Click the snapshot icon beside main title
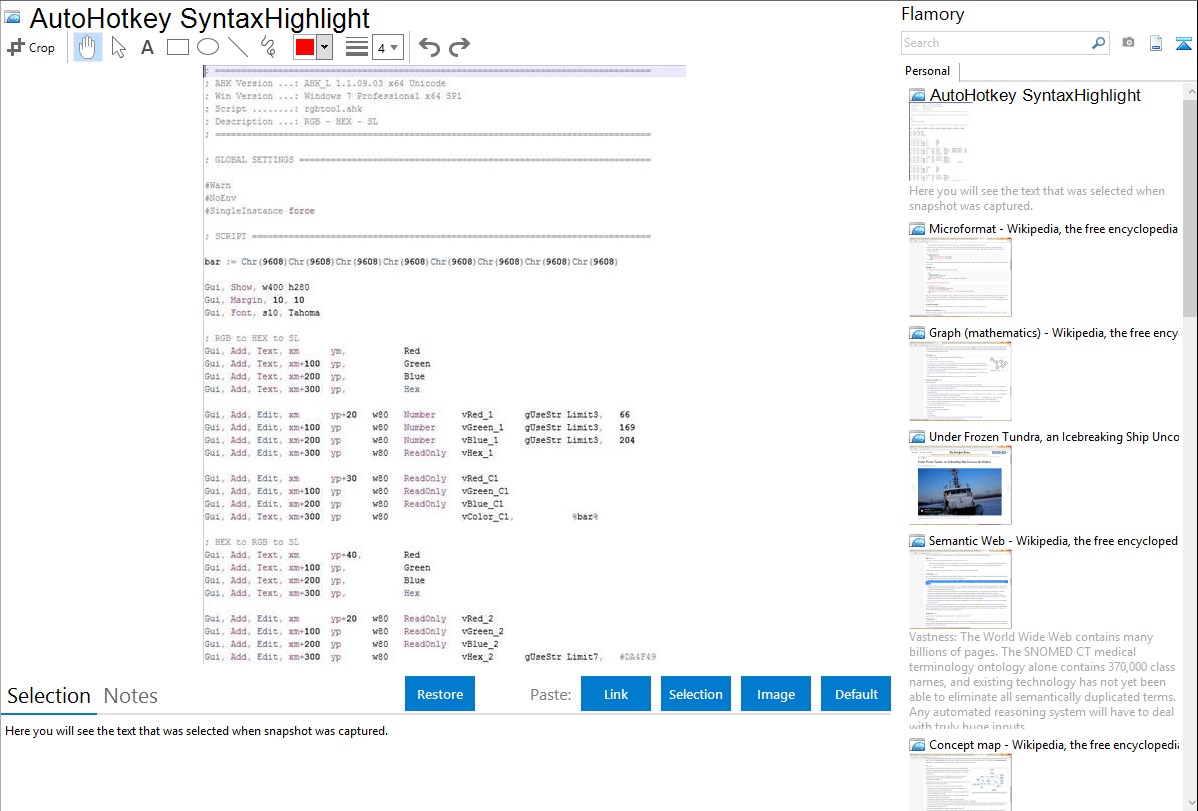The height and width of the screenshot is (811, 1198). pyautogui.click(x=12, y=18)
